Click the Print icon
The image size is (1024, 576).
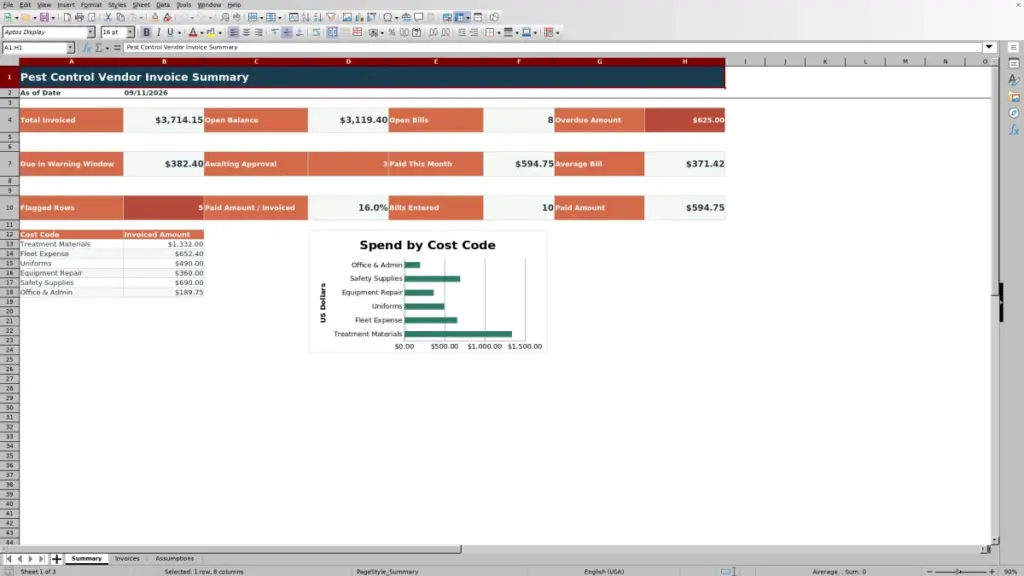click(79, 17)
